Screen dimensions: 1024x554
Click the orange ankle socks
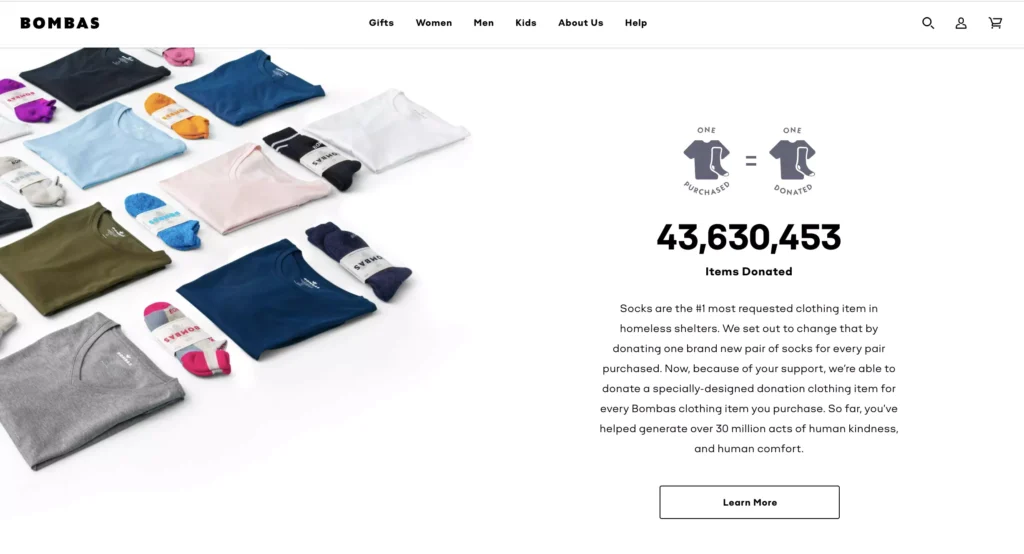tap(176, 116)
